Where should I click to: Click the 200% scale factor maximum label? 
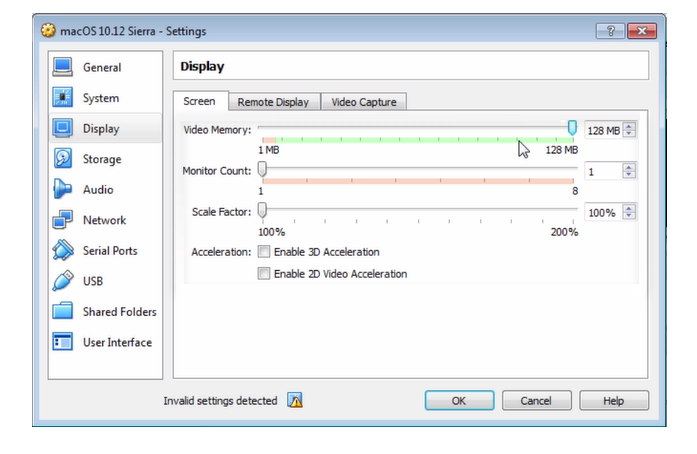tap(564, 232)
